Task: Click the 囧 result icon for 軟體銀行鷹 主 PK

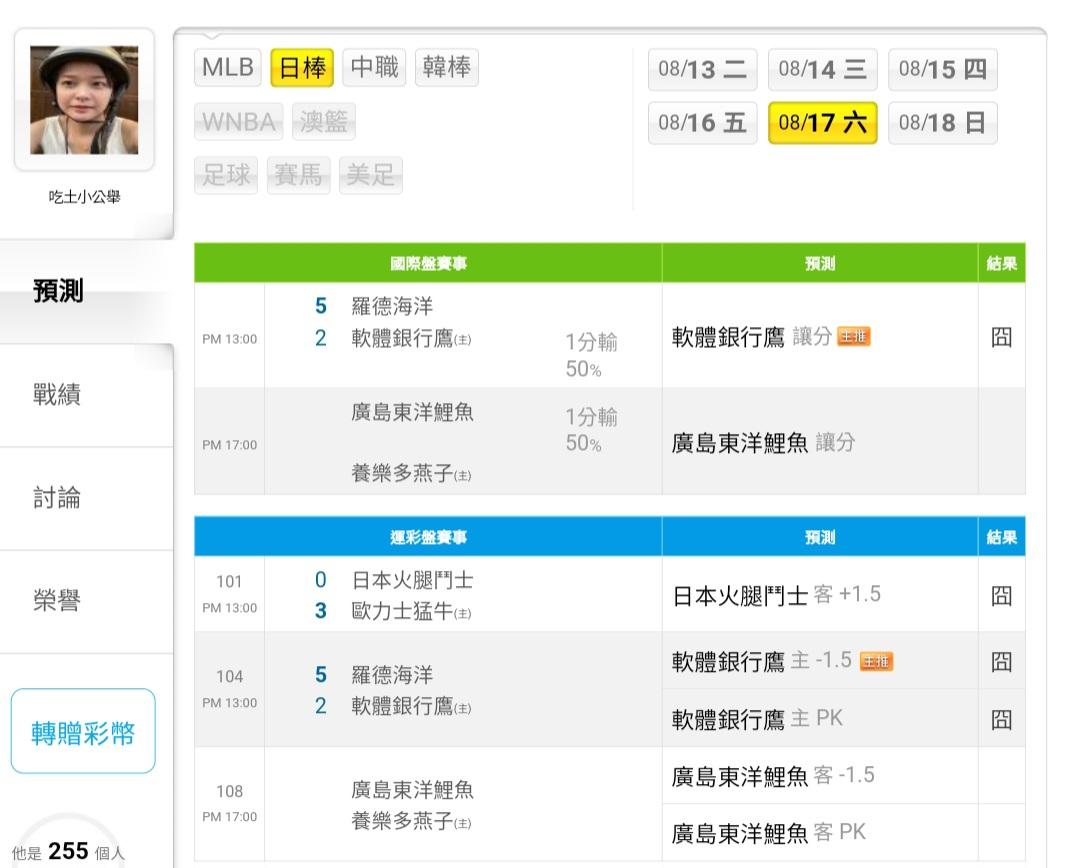Action: tap(1001, 719)
